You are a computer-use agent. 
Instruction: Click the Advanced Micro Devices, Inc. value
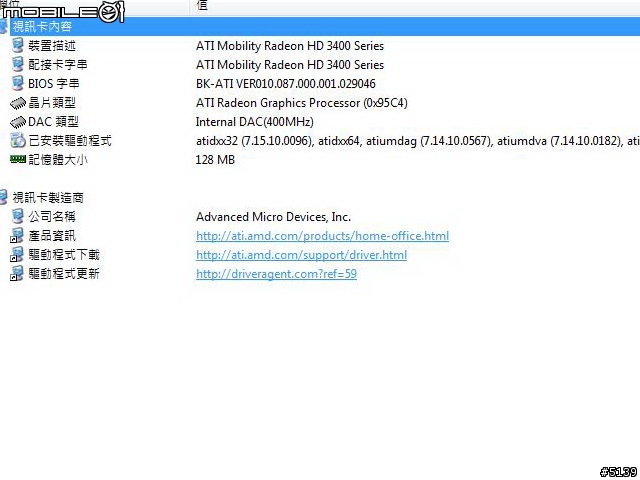[273, 217]
